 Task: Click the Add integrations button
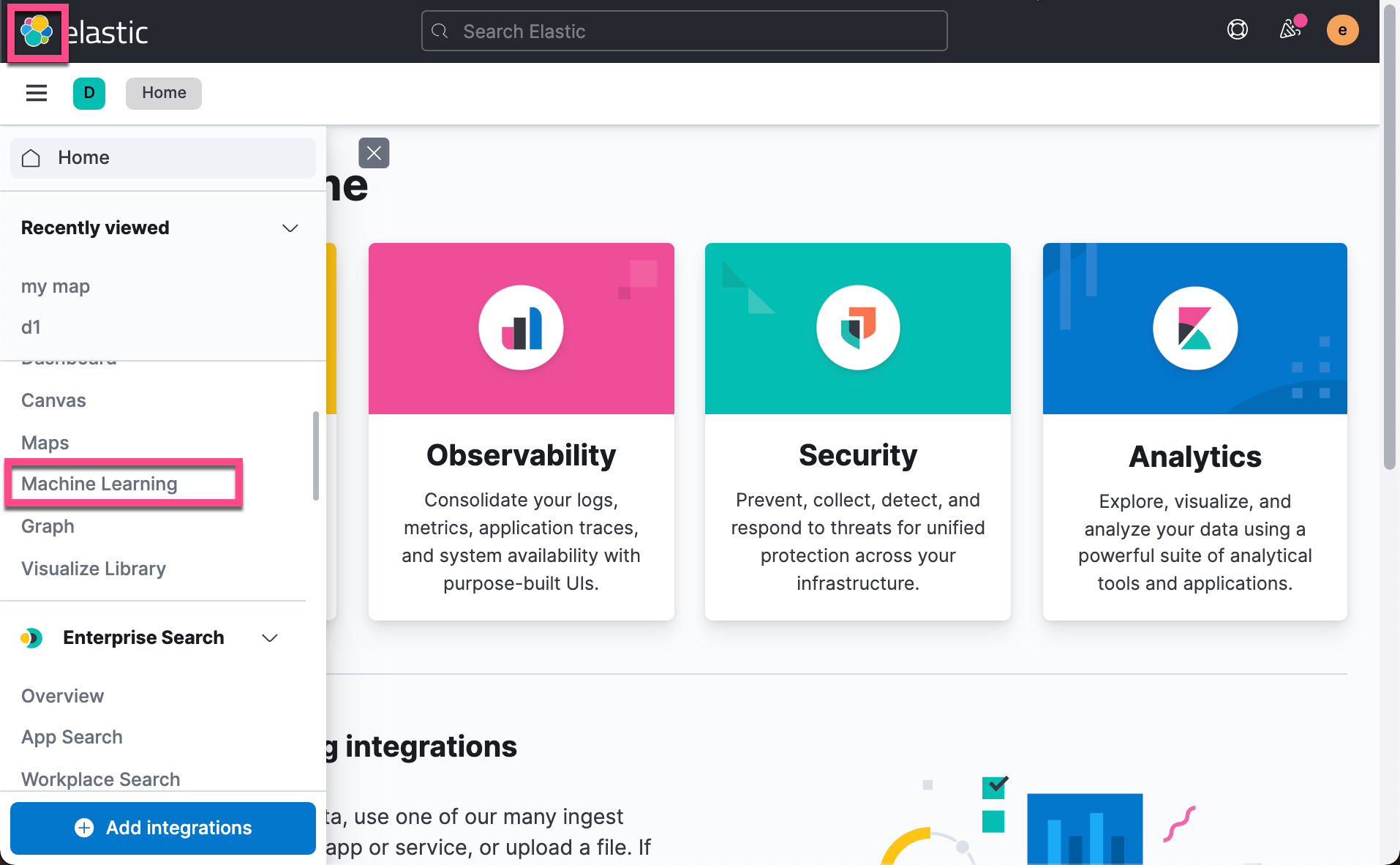(162, 828)
